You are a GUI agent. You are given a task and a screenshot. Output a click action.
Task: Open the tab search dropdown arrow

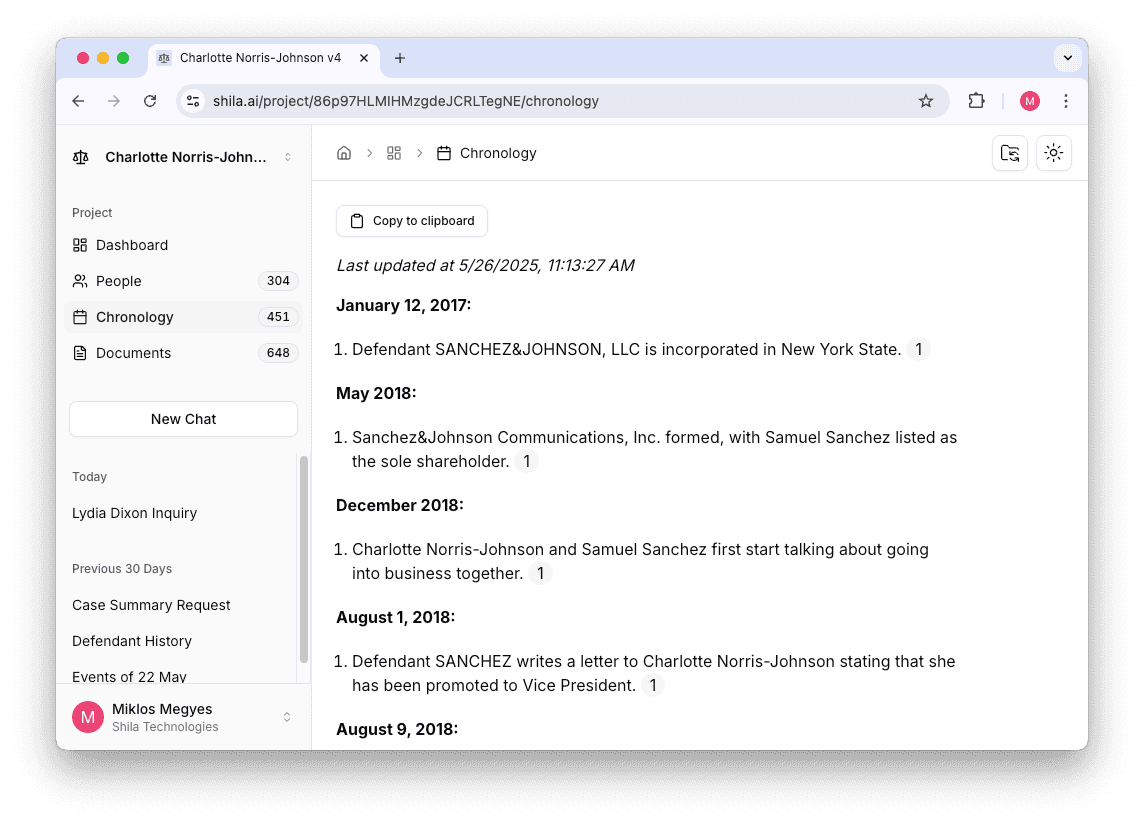pos(1067,58)
